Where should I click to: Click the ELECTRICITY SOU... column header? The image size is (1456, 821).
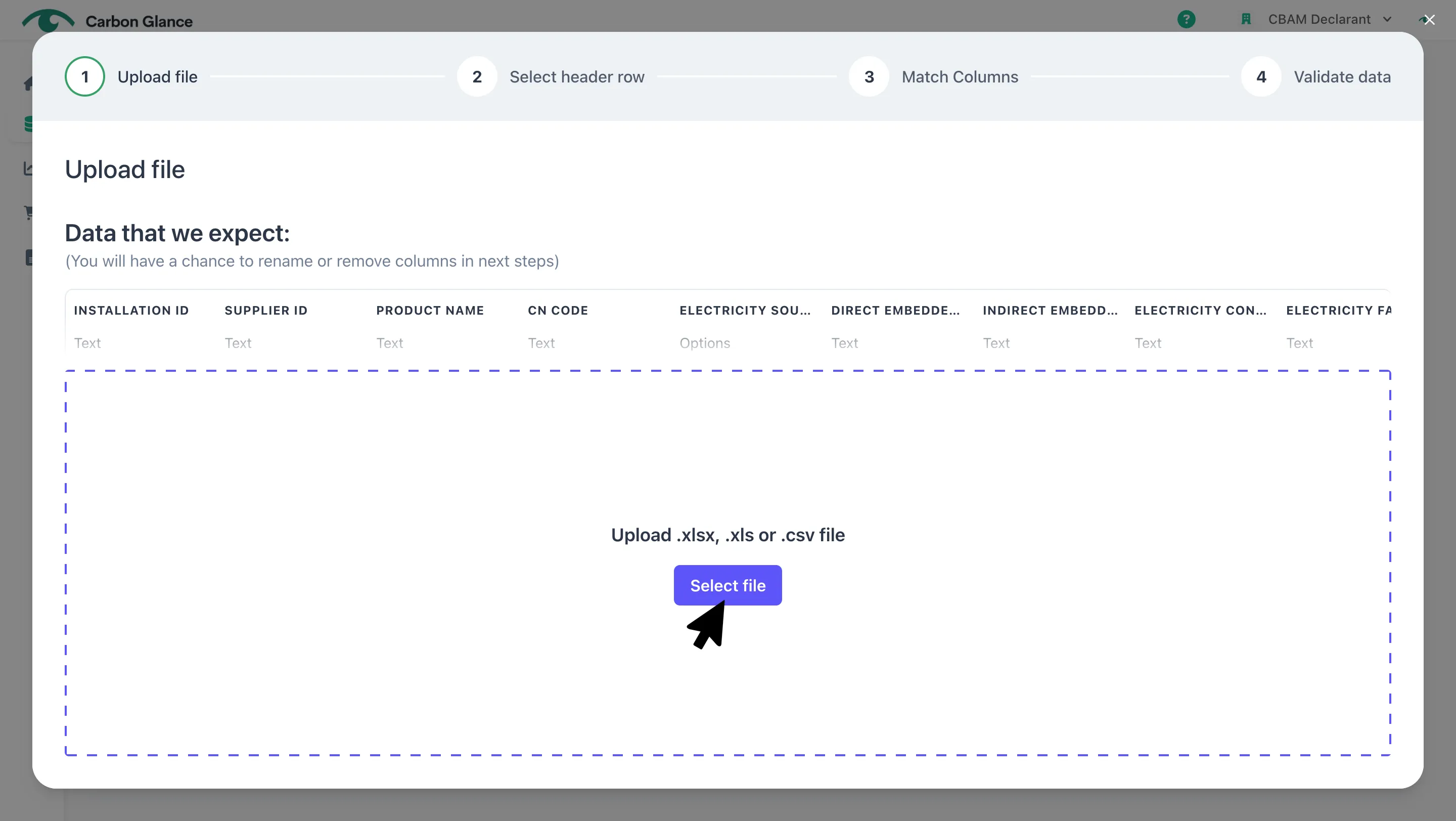pos(745,311)
